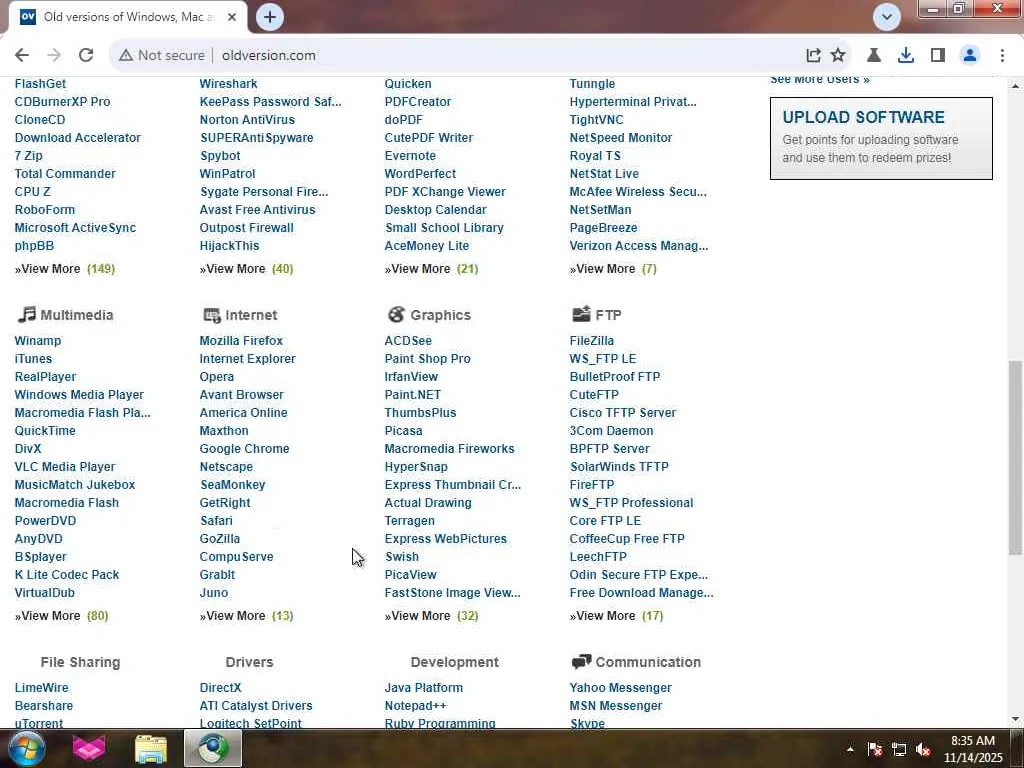
Task: Open the TightVNC link
Action: [596, 120]
